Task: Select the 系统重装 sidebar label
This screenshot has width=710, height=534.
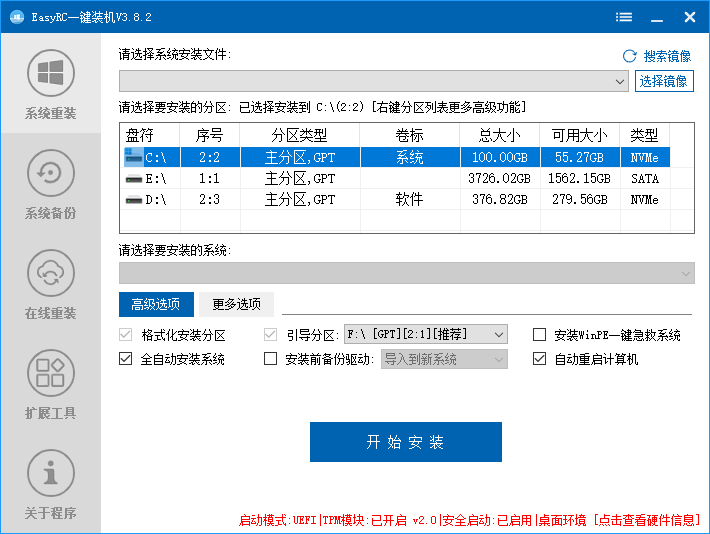Action: click(x=51, y=113)
